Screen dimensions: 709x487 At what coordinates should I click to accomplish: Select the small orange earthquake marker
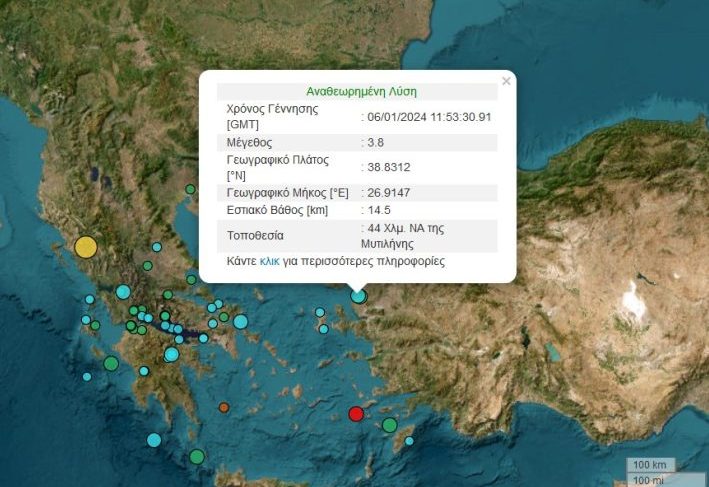[224, 407]
